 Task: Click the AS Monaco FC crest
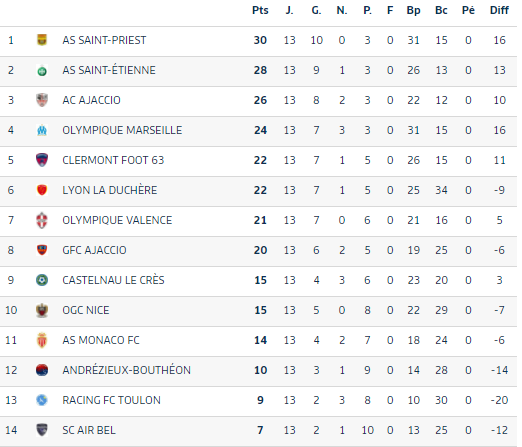pos(42,340)
